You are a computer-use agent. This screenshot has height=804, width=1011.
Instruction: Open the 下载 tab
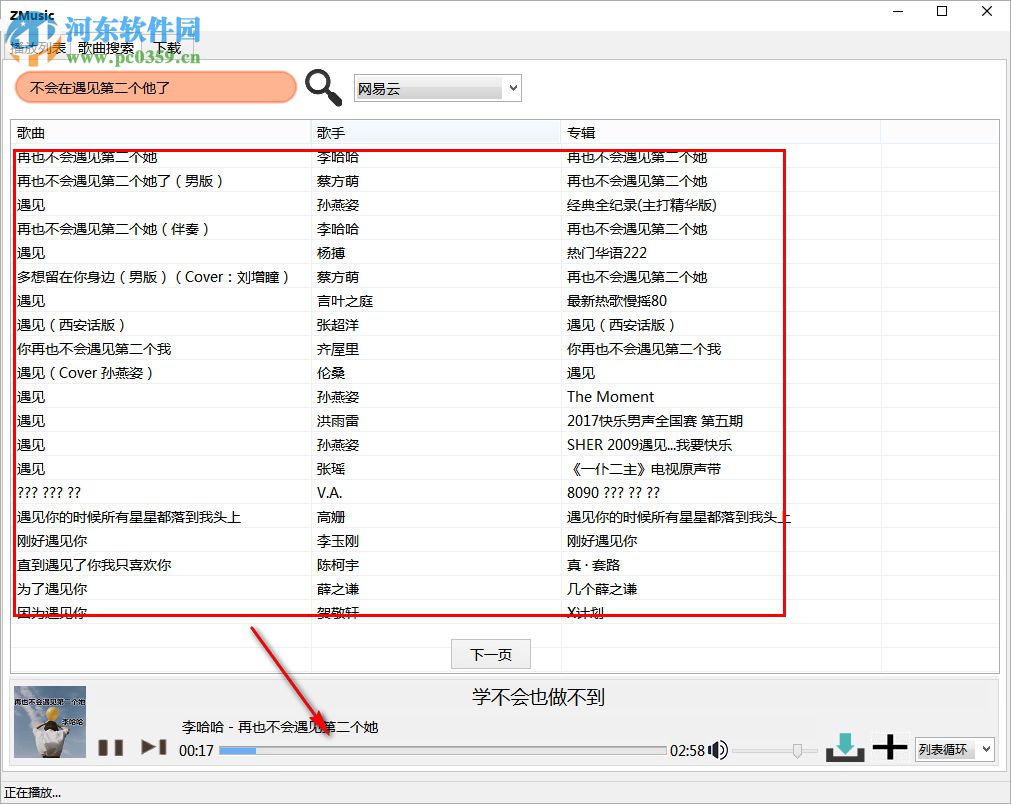click(167, 47)
